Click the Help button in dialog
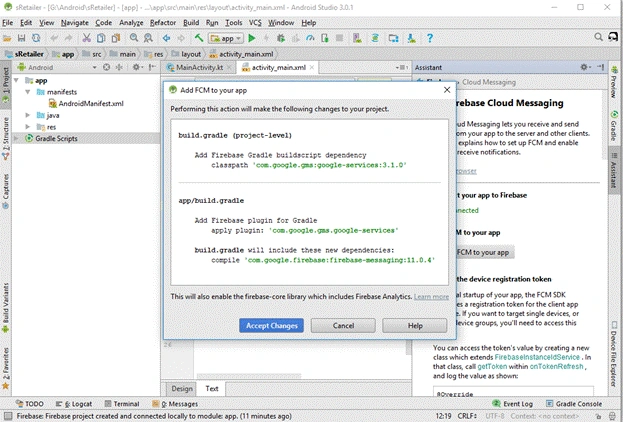 [415, 325]
